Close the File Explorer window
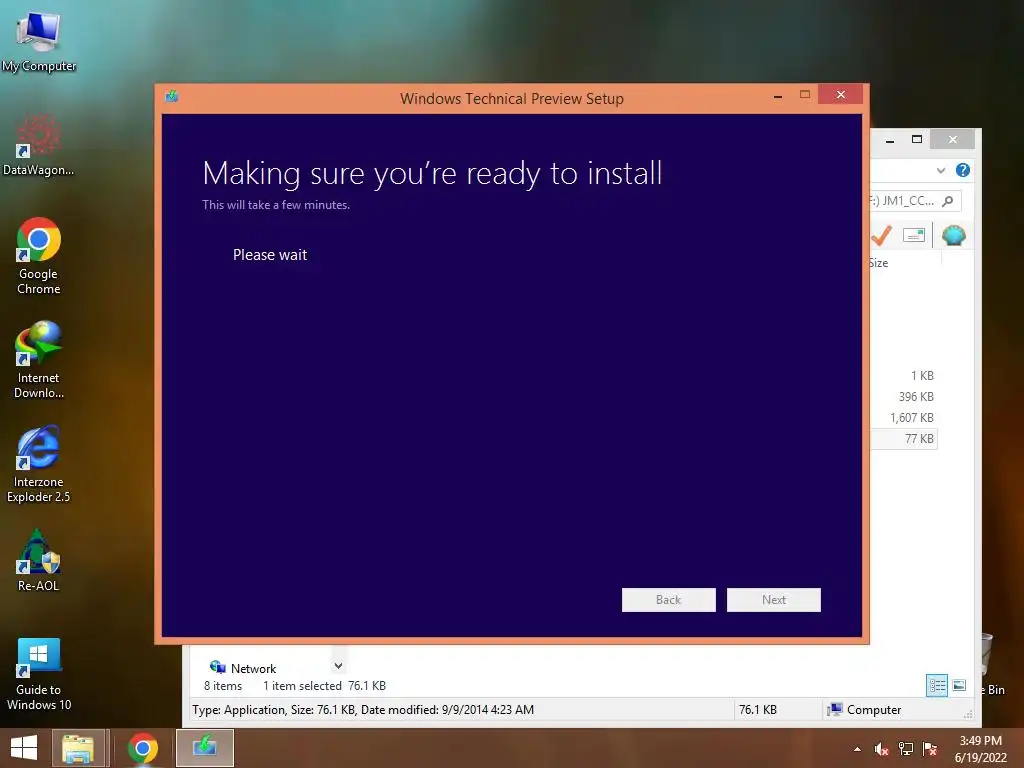 pos(953,139)
